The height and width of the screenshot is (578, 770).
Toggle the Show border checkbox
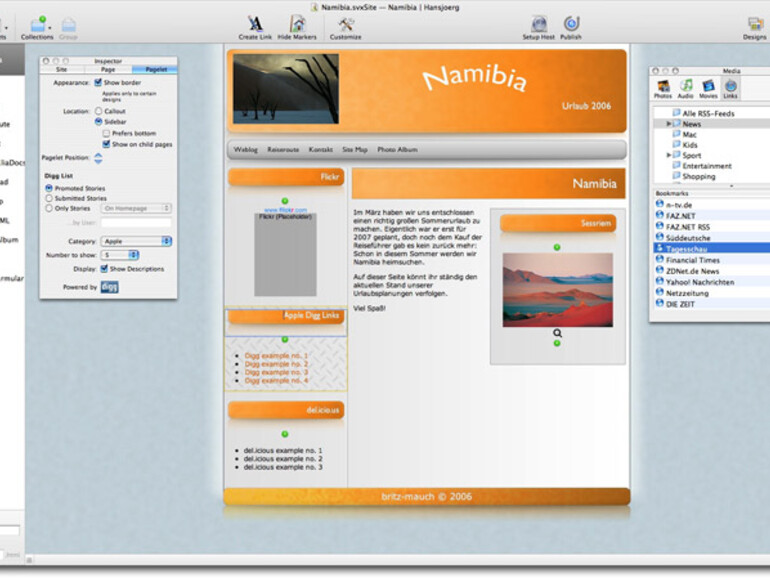click(98, 83)
